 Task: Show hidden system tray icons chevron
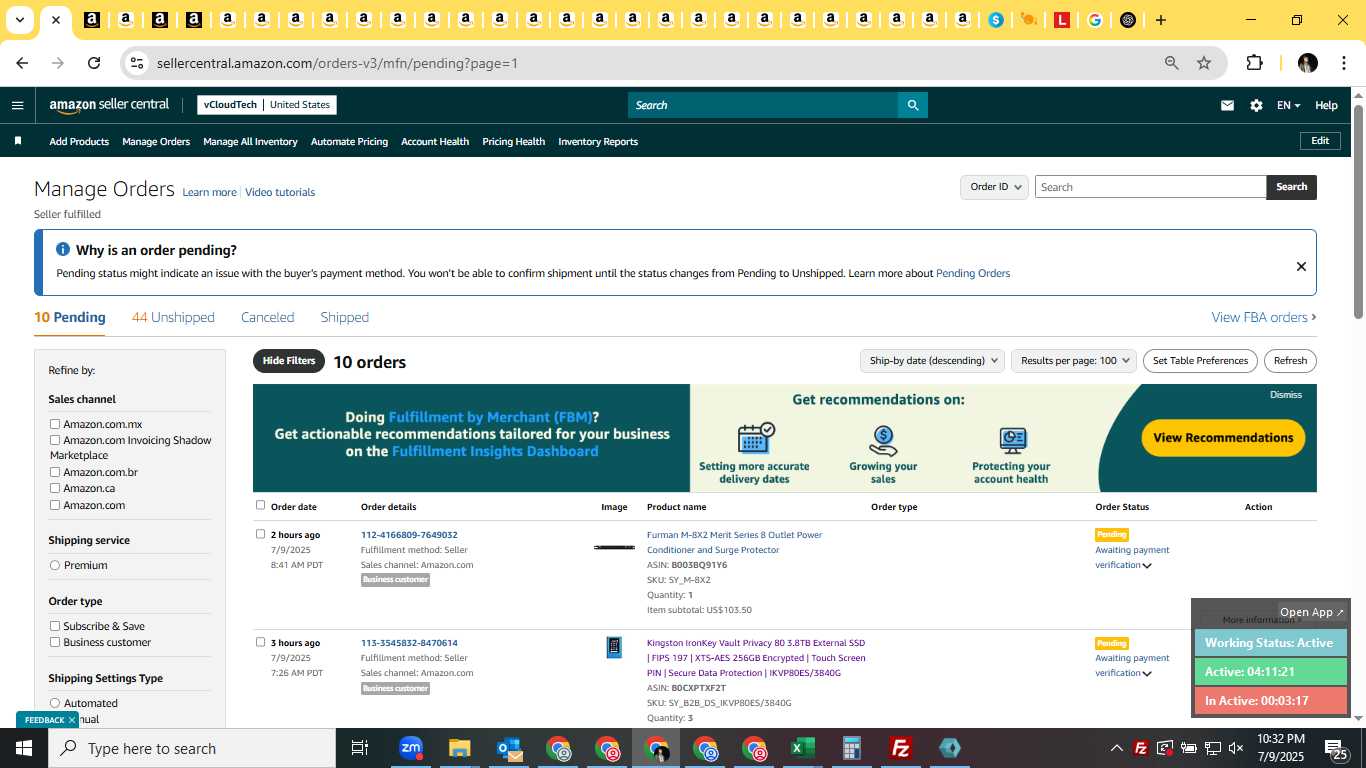(x=1116, y=748)
